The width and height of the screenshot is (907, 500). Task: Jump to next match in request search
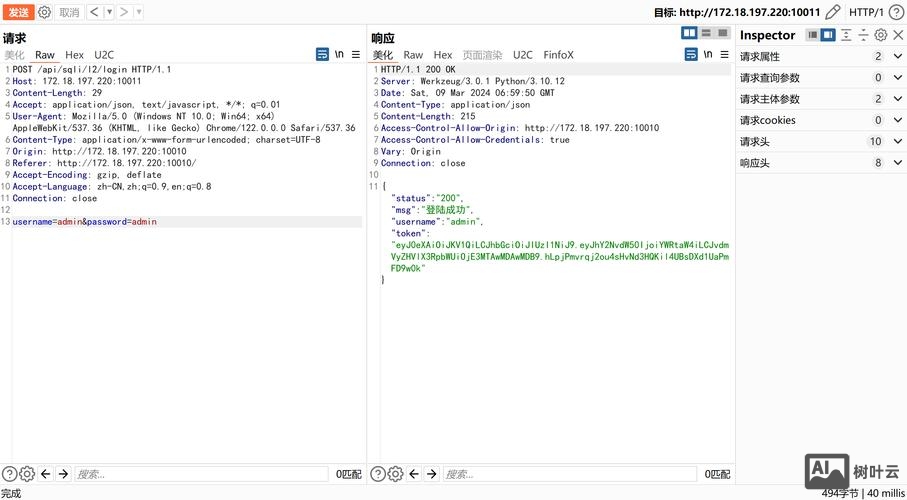63,474
